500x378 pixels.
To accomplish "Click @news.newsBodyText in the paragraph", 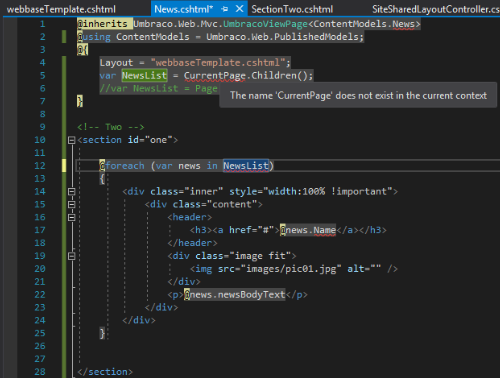I will (x=235, y=295).
